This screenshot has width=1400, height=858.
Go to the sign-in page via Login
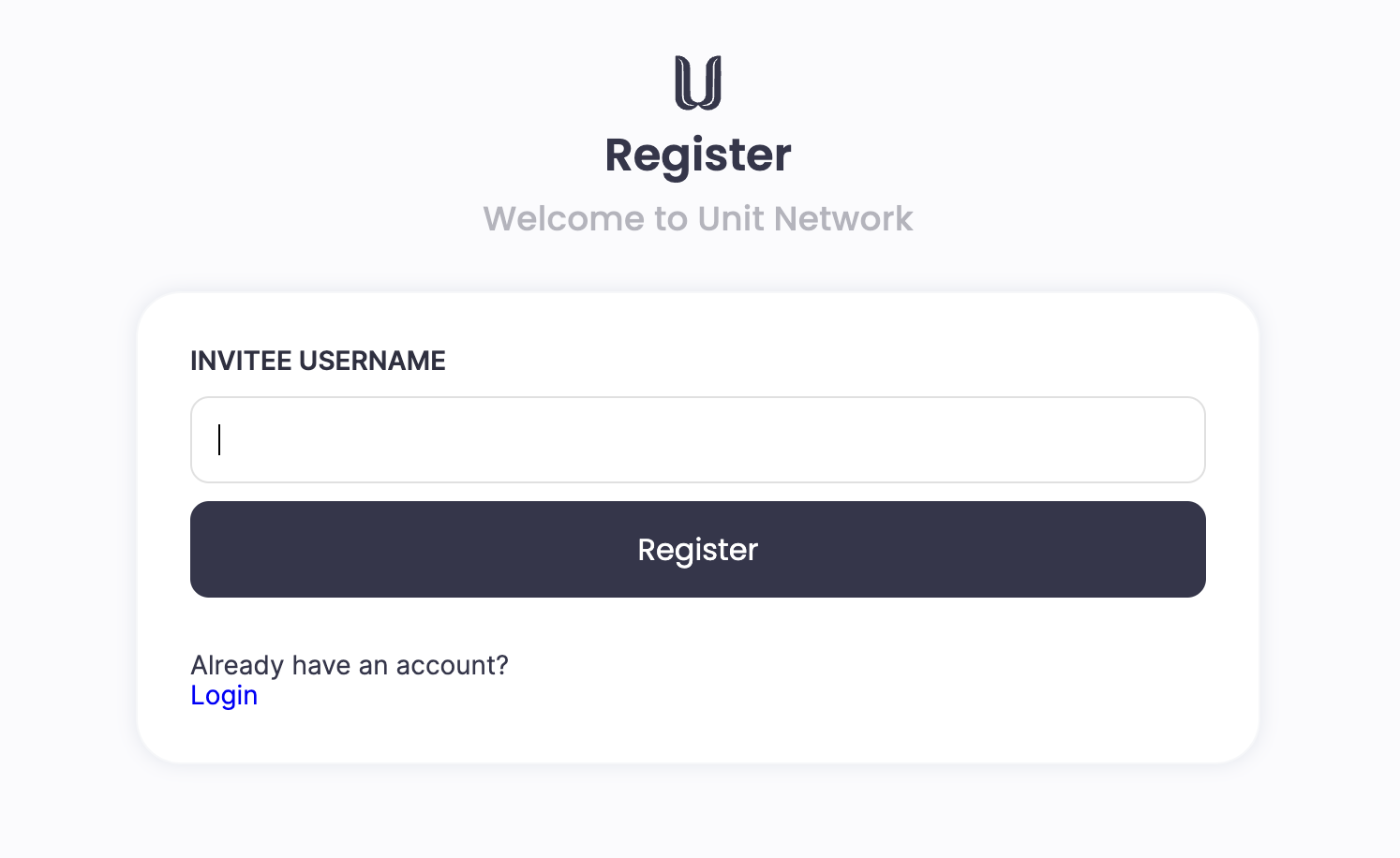(x=224, y=695)
